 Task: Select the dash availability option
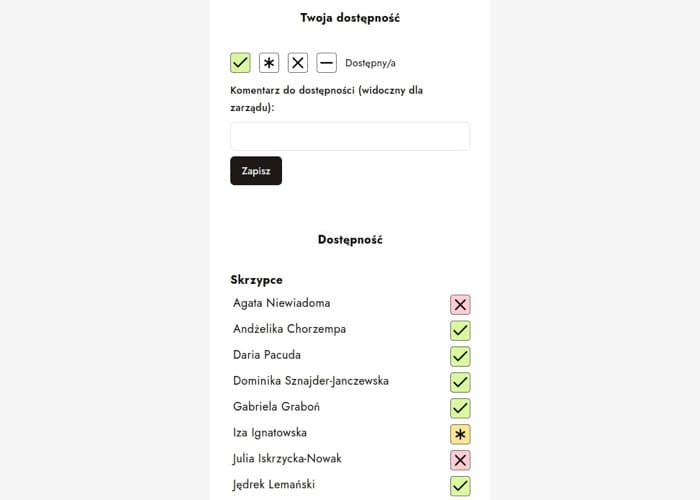(326, 63)
